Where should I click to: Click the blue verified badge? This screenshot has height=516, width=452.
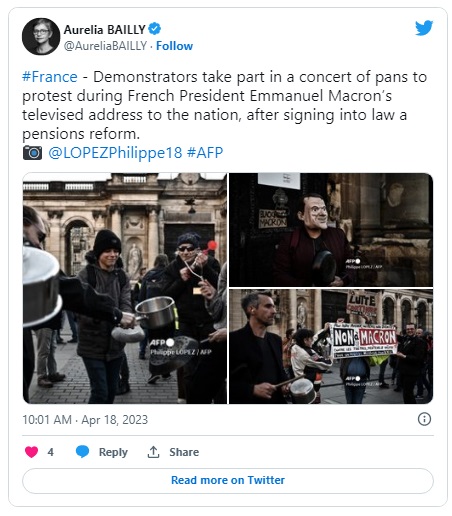tap(154, 29)
